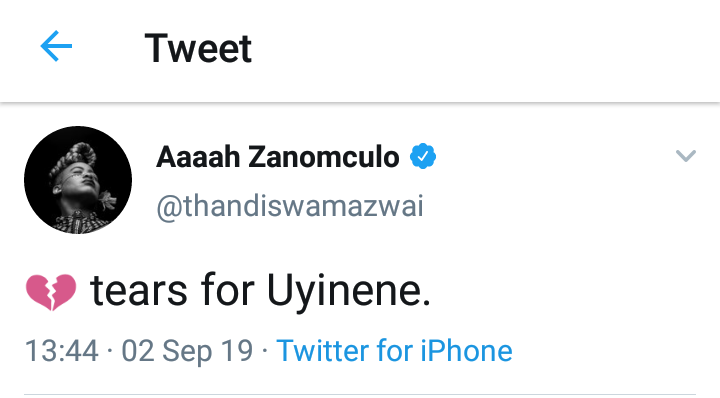This screenshot has width=720, height=398.
Task: Click the word tears in the tweet
Action: (x=139, y=291)
